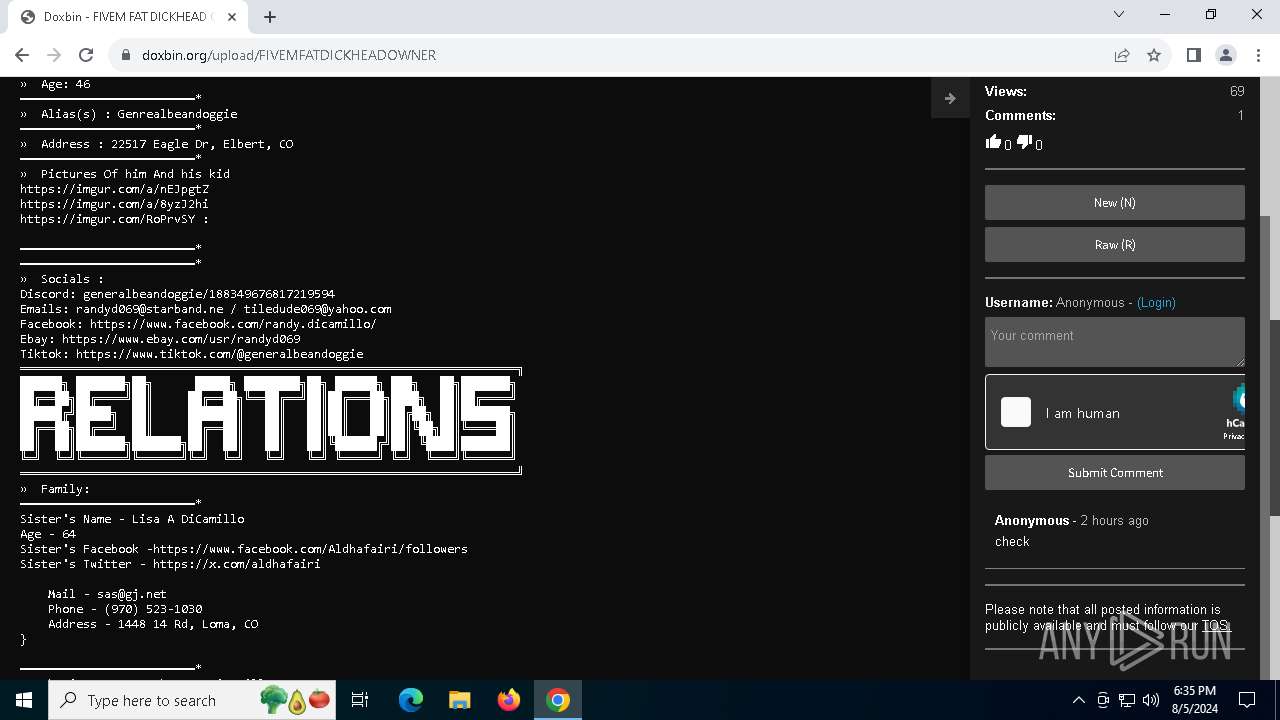The height and width of the screenshot is (720, 1280).
Task: Select the comment text "check"
Action: pos(1012,541)
